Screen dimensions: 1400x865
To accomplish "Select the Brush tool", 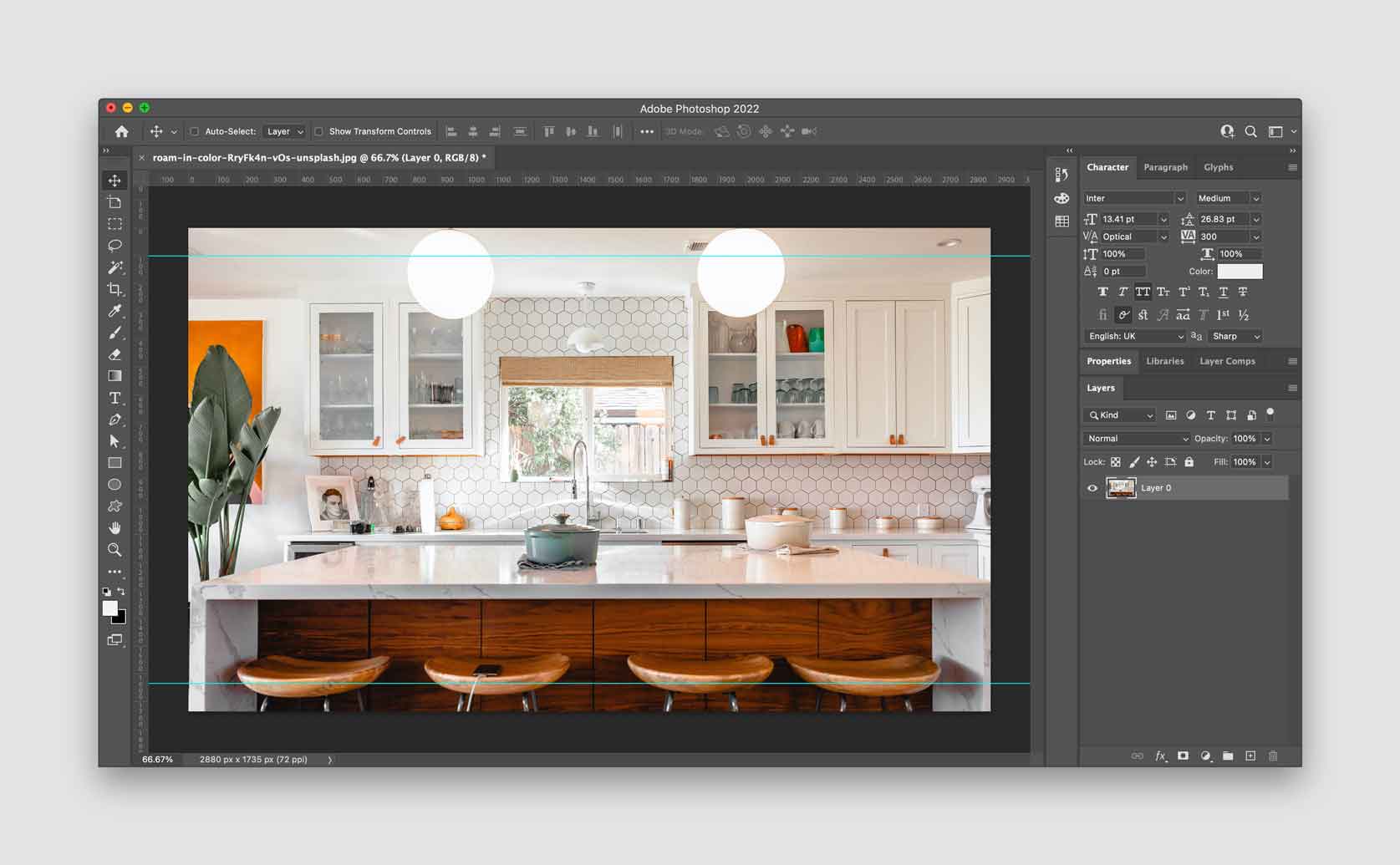I will pos(115,333).
